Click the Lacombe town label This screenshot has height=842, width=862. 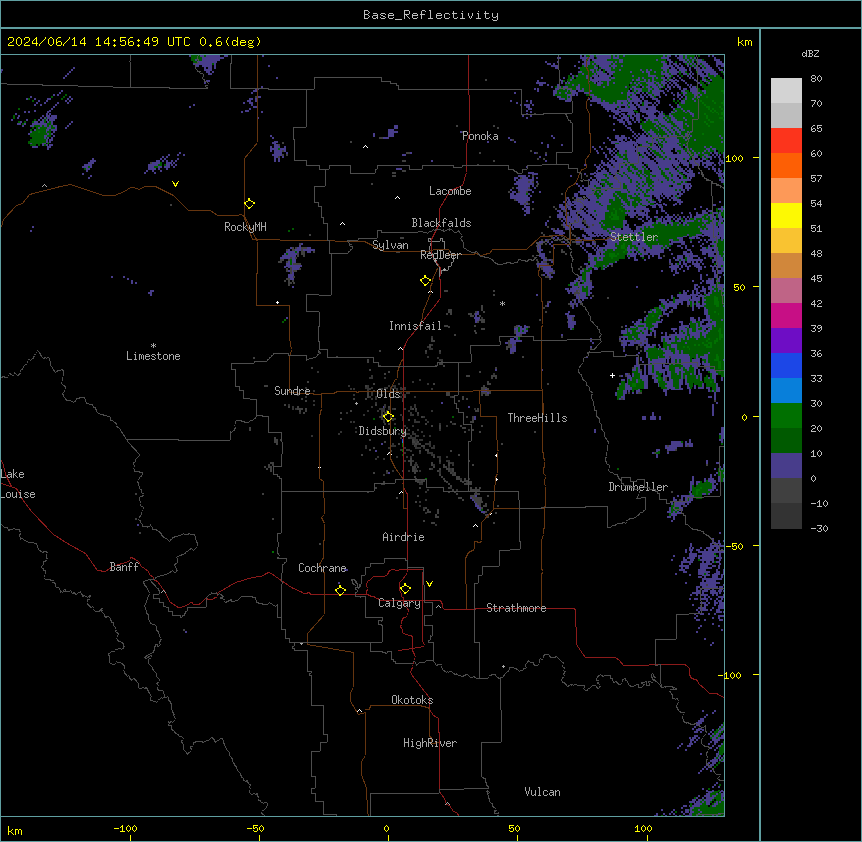450,191
